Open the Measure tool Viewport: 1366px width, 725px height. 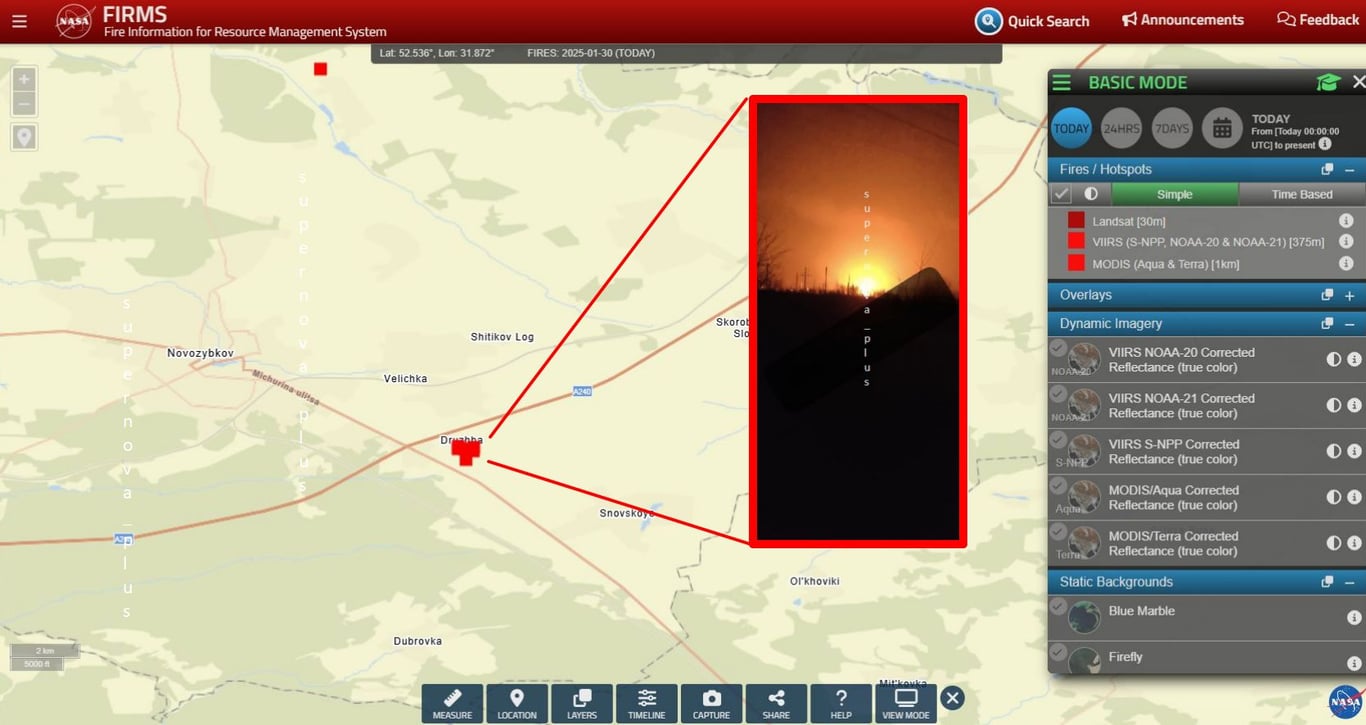(x=452, y=703)
